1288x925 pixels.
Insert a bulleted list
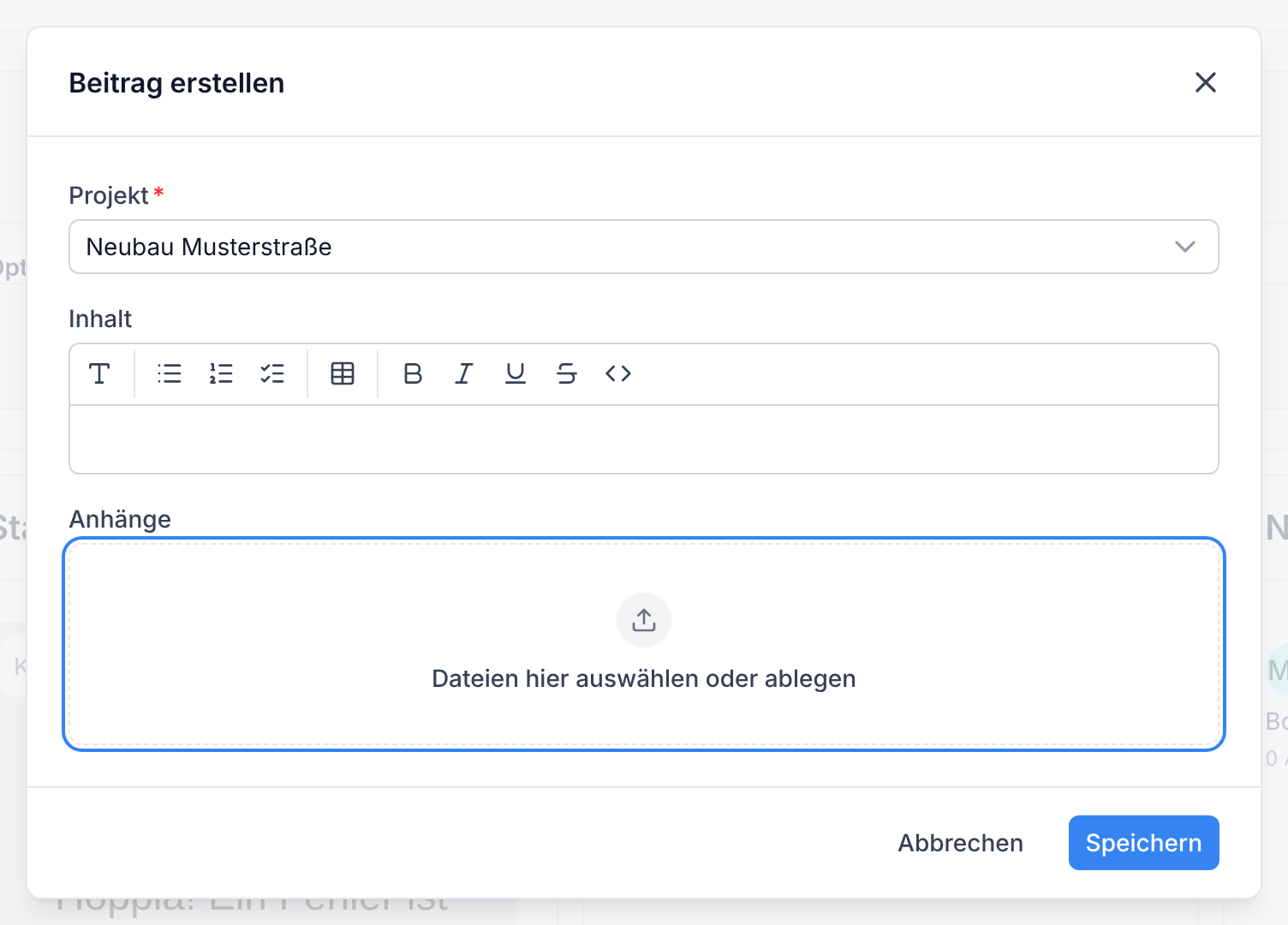click(x=170, y=373)
